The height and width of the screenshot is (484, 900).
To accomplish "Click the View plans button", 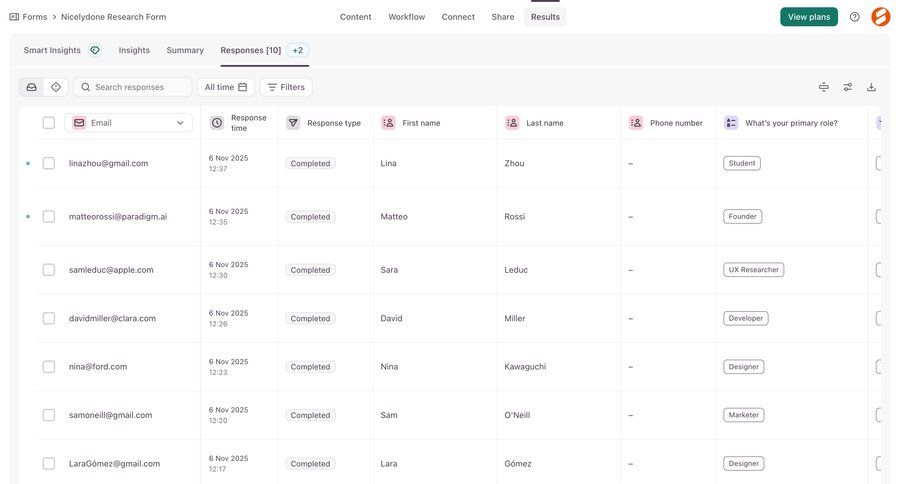I will [x=809, y=17].
